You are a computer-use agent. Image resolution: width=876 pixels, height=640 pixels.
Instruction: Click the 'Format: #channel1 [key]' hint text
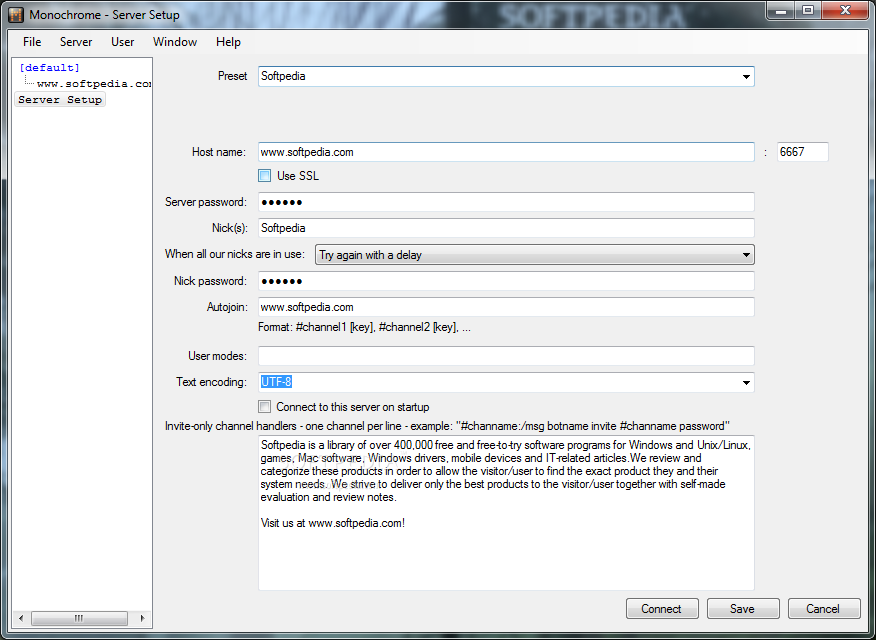pos(364,328)
